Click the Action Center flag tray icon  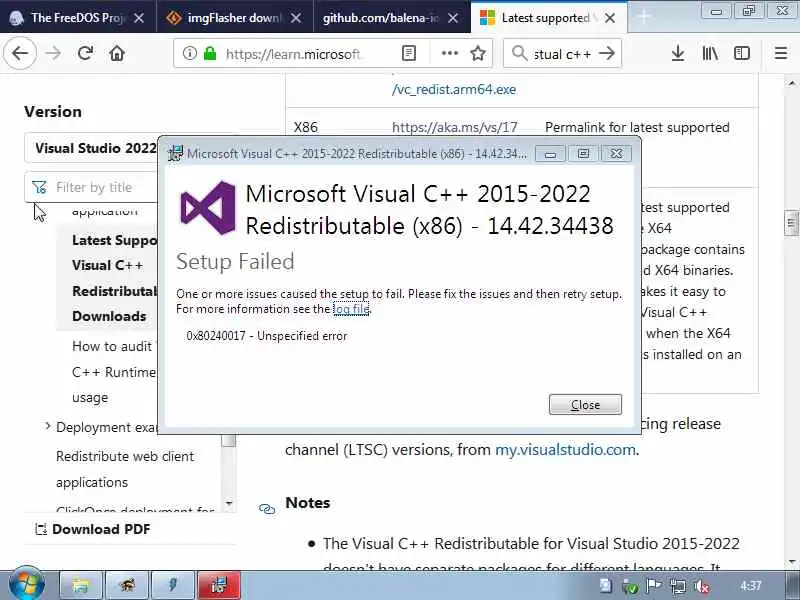[654, 586]
